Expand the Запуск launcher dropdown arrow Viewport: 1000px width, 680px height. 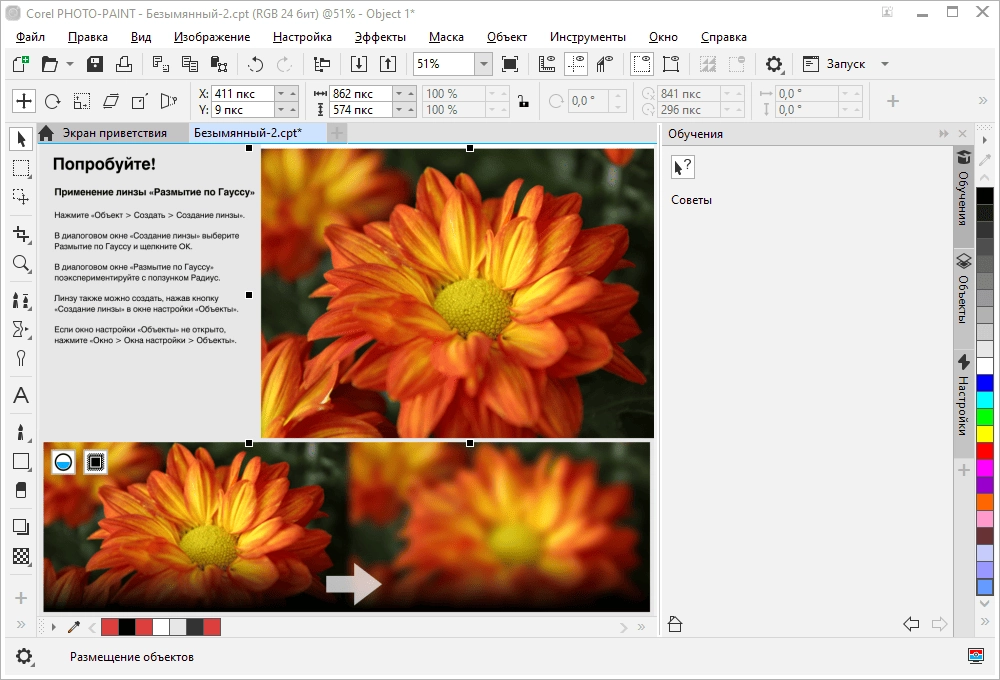(885, 64)
